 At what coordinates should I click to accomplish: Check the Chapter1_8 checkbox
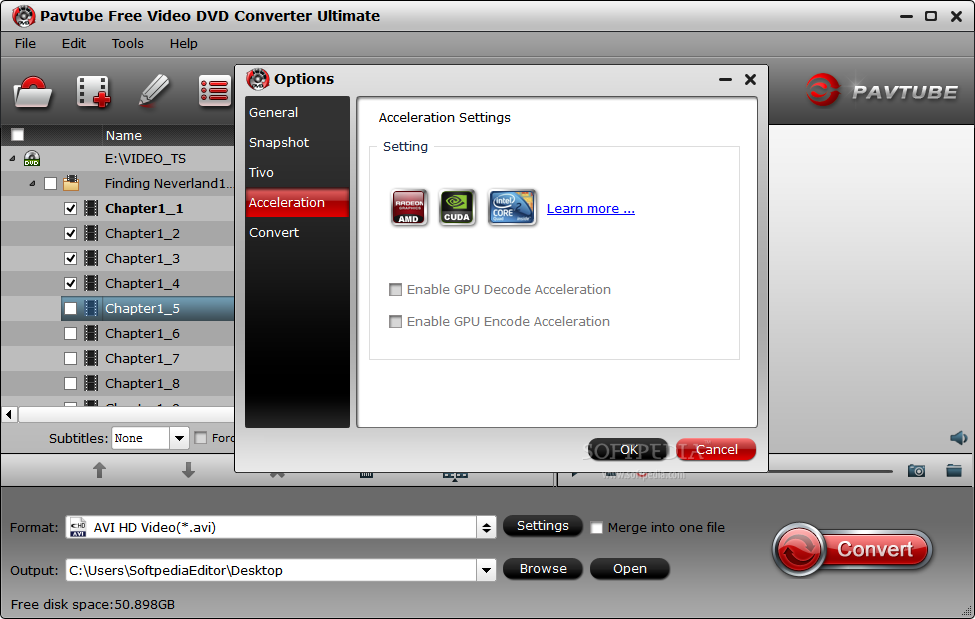tap(70, 383)
